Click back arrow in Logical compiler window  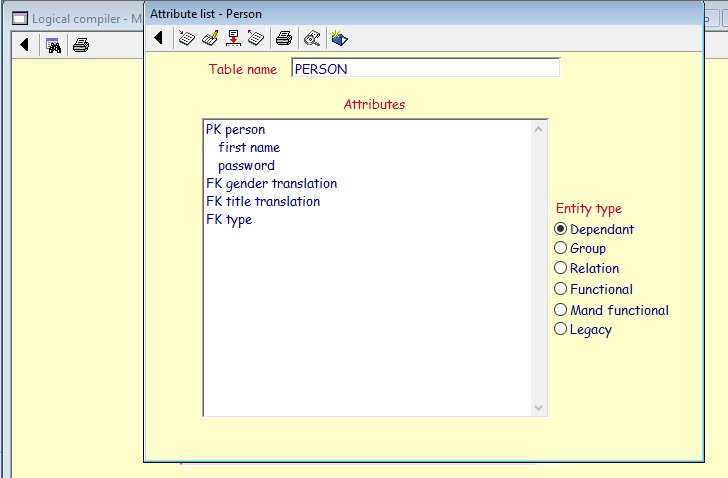[x=24, y=45]
